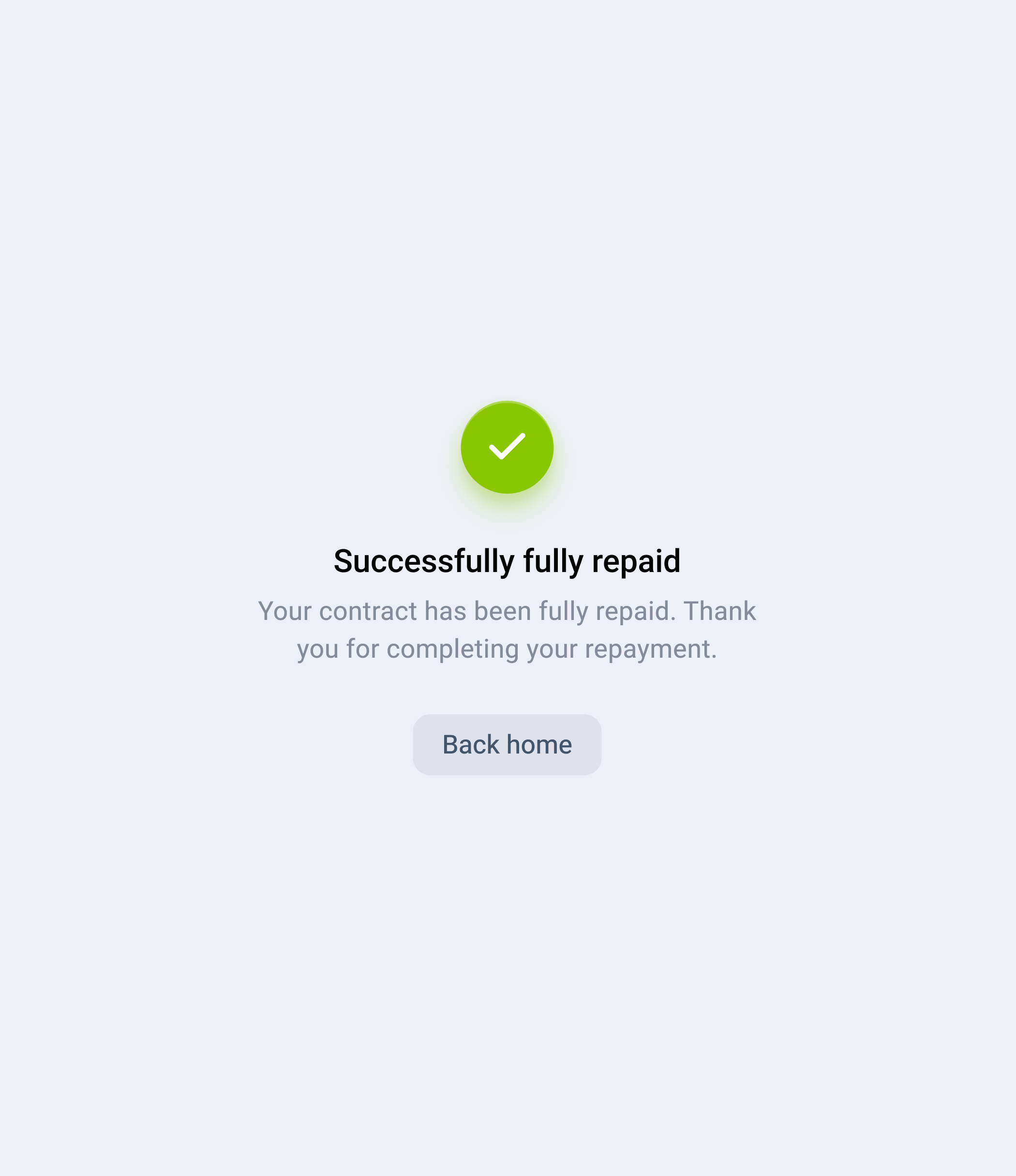Viewport: 1016px width, 1176px height.
Task: Select the "home" word on the grey button
Action: [x=539, y=745]
